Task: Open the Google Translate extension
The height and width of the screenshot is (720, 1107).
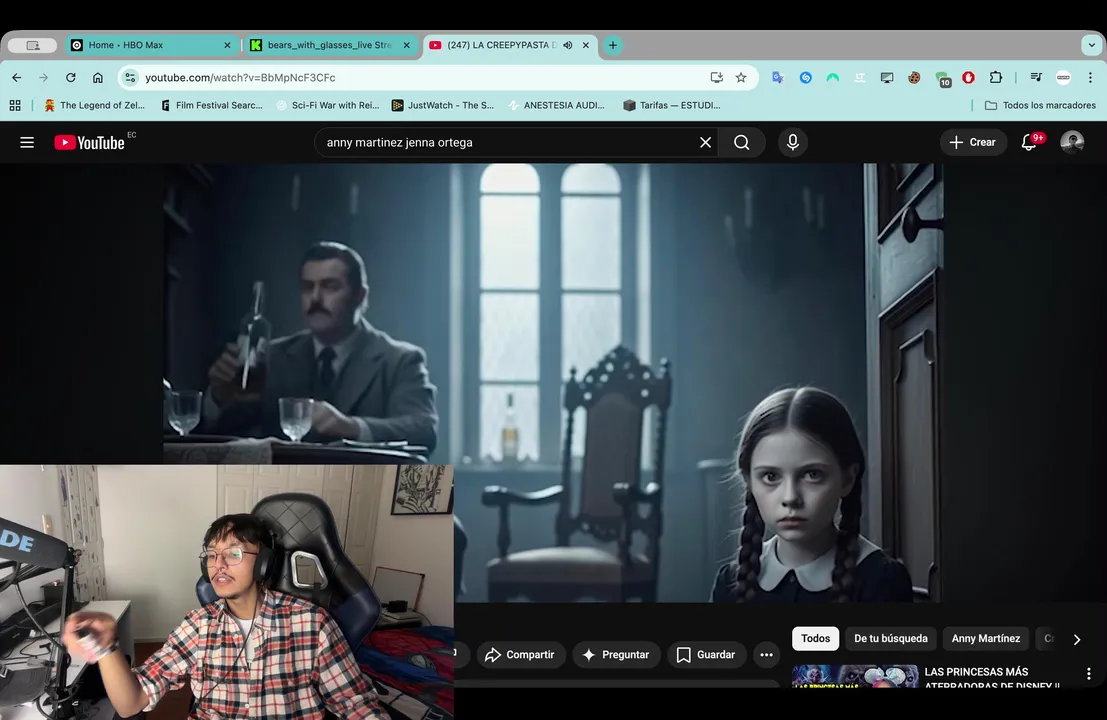Action: [x=778, y=78]
